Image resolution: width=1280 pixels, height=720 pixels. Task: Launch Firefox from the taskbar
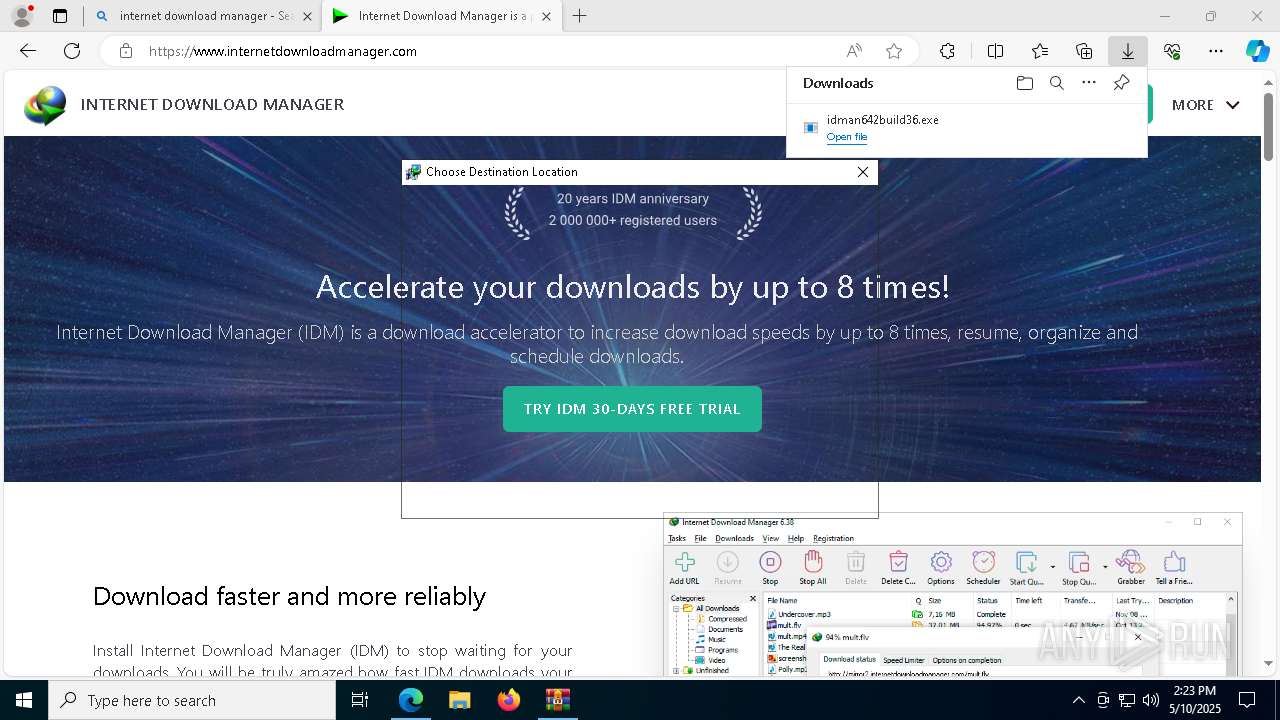(x=508, y=700)
